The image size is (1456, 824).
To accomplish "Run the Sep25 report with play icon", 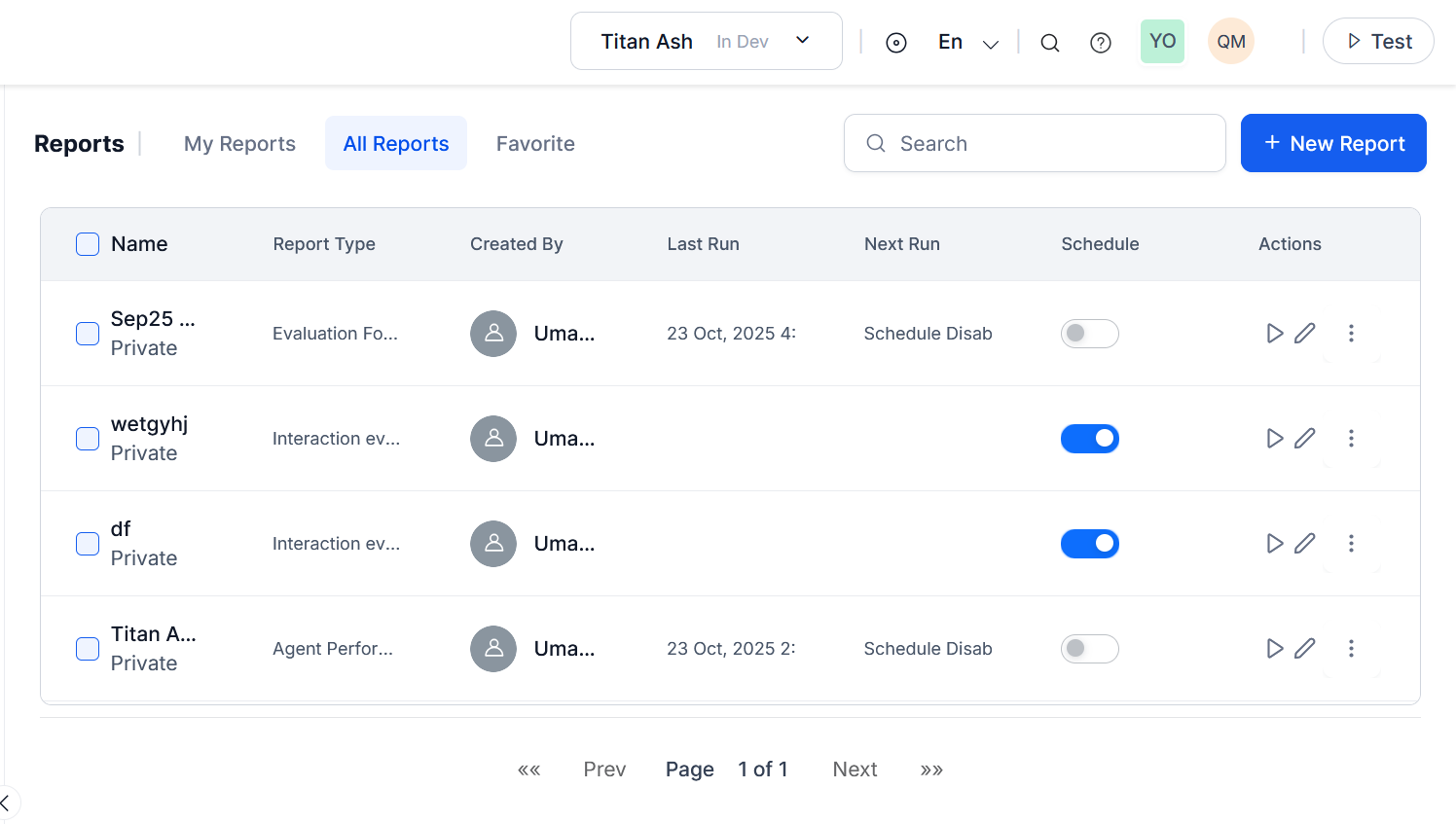I will click(x=1274, y=334).
